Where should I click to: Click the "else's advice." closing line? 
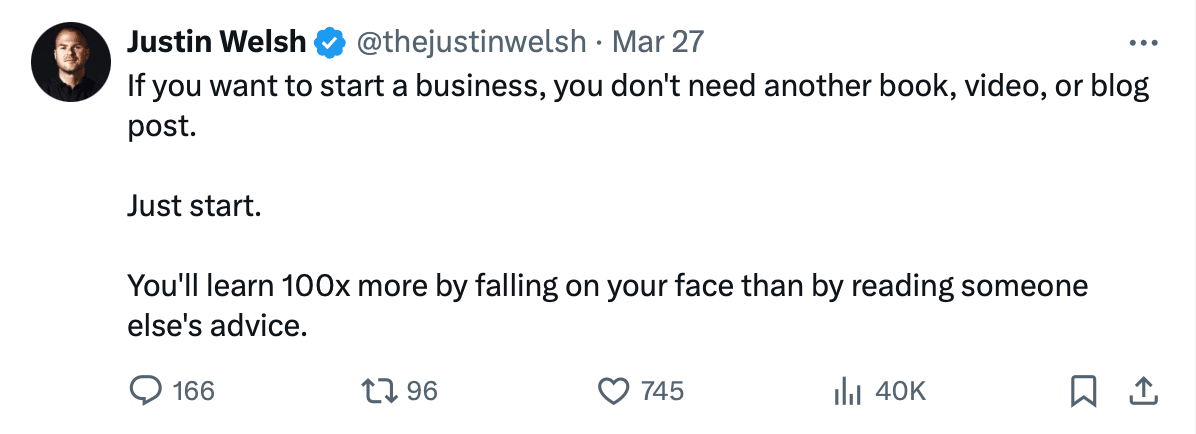click(216, 327)
